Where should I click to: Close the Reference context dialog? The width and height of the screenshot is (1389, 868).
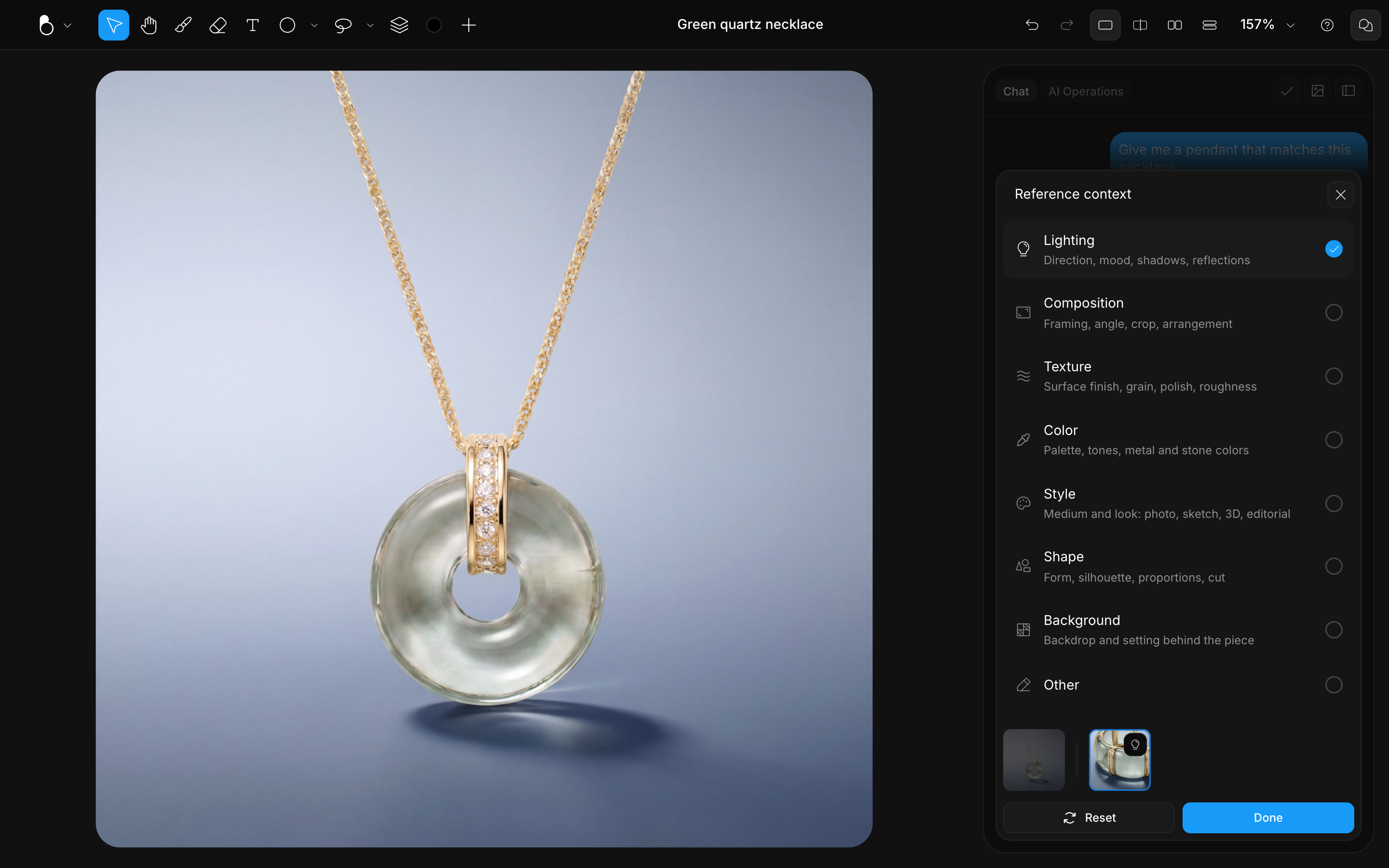1341,195
